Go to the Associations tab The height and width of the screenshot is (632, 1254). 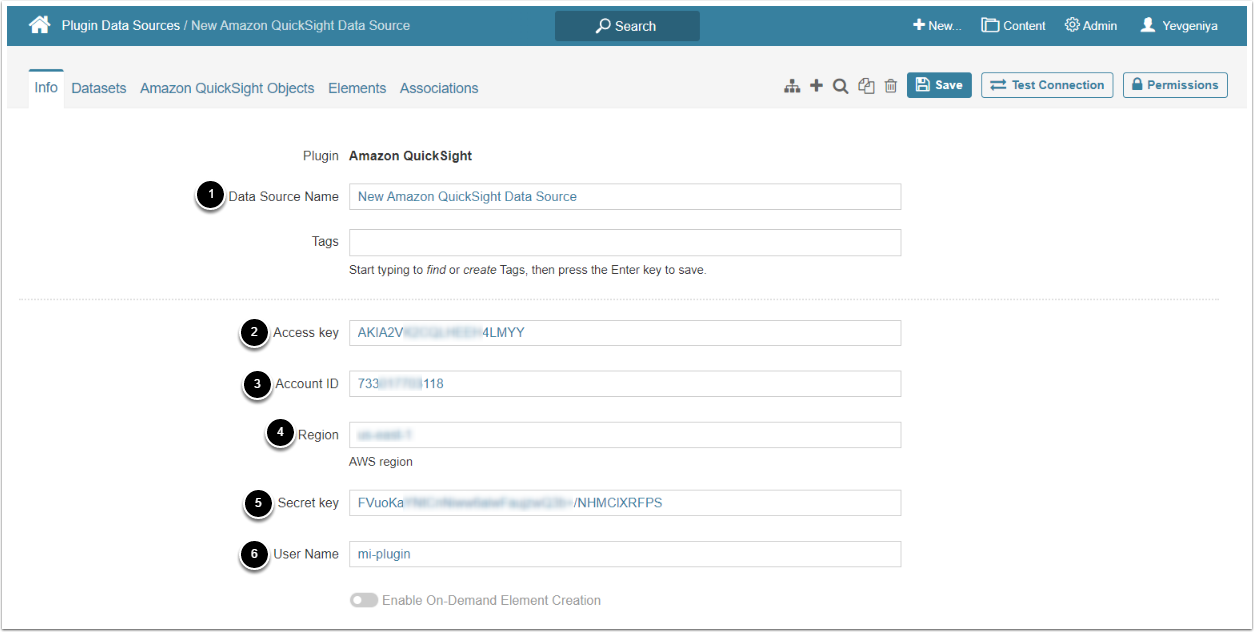click(439, 88)
